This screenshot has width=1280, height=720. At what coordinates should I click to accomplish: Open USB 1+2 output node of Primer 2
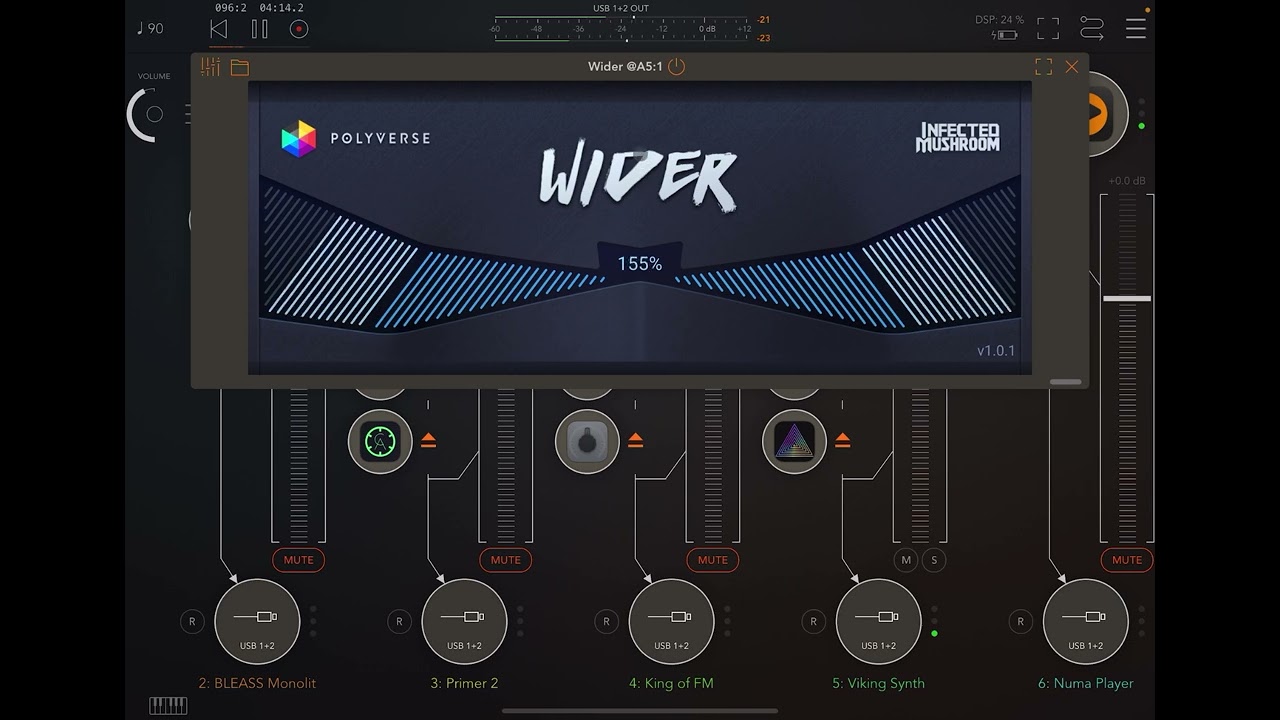click(x=464, y=621)
